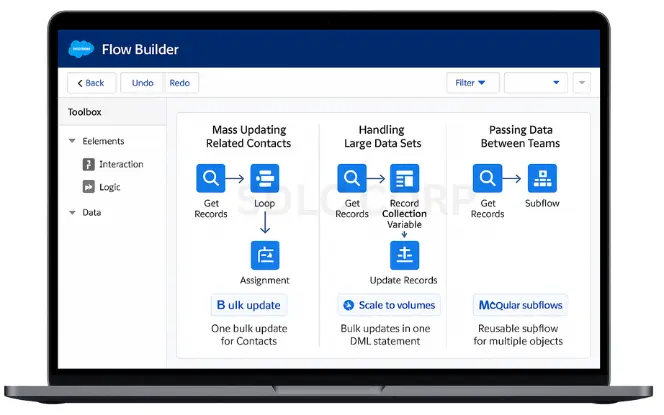
Task: Select the Assignment element icon
Action: click(x=265, y=255)
